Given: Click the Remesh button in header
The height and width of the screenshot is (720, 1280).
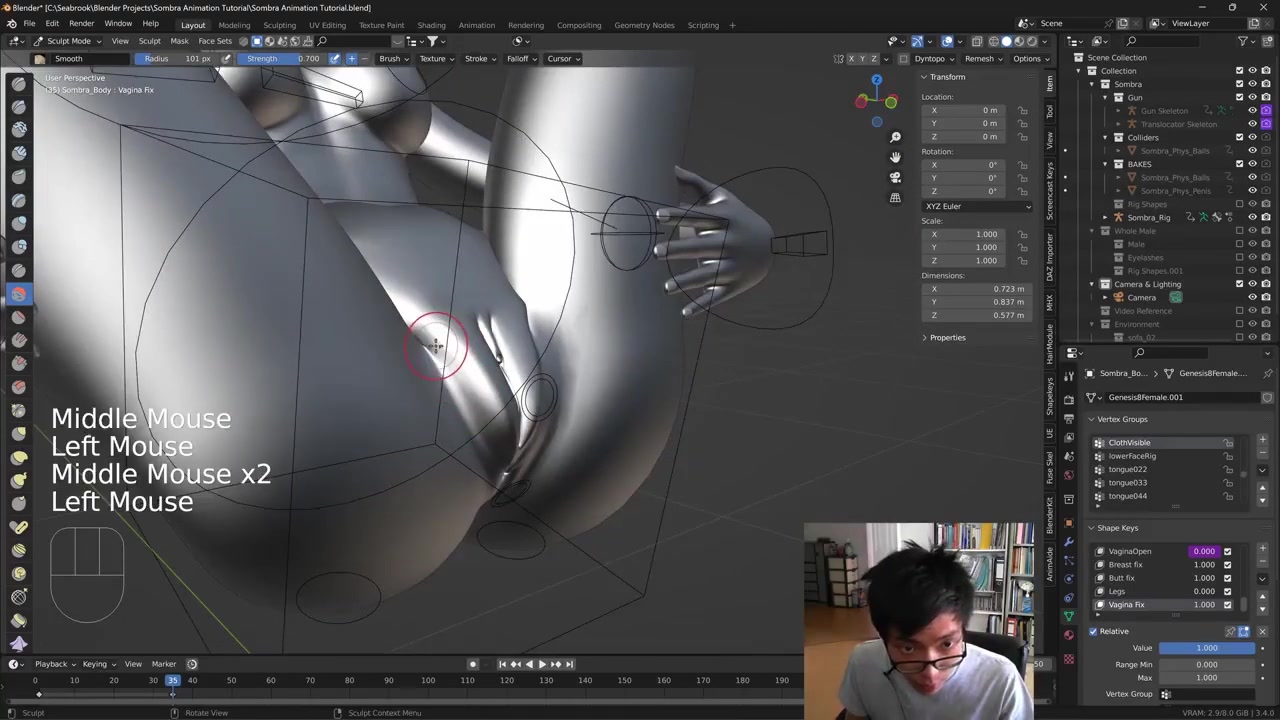Looking at the screenshot, I should point(979,58).
